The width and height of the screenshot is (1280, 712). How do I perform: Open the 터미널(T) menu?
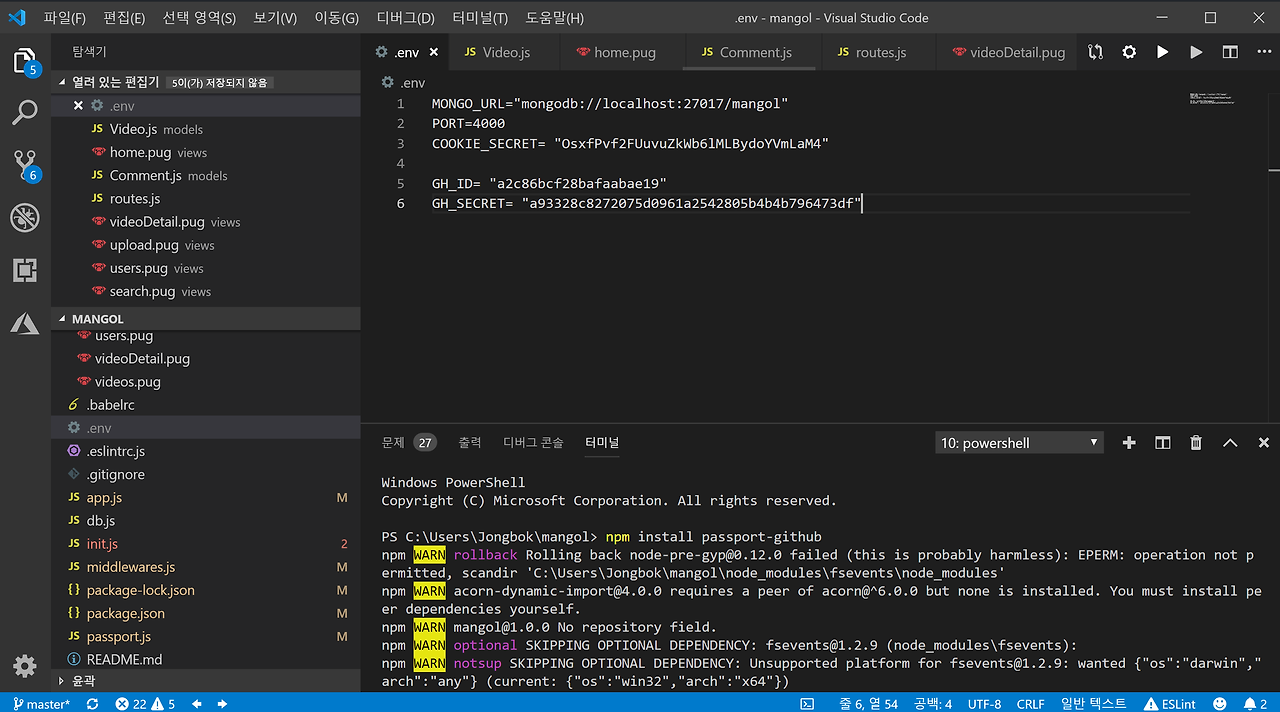pos(480,18)
